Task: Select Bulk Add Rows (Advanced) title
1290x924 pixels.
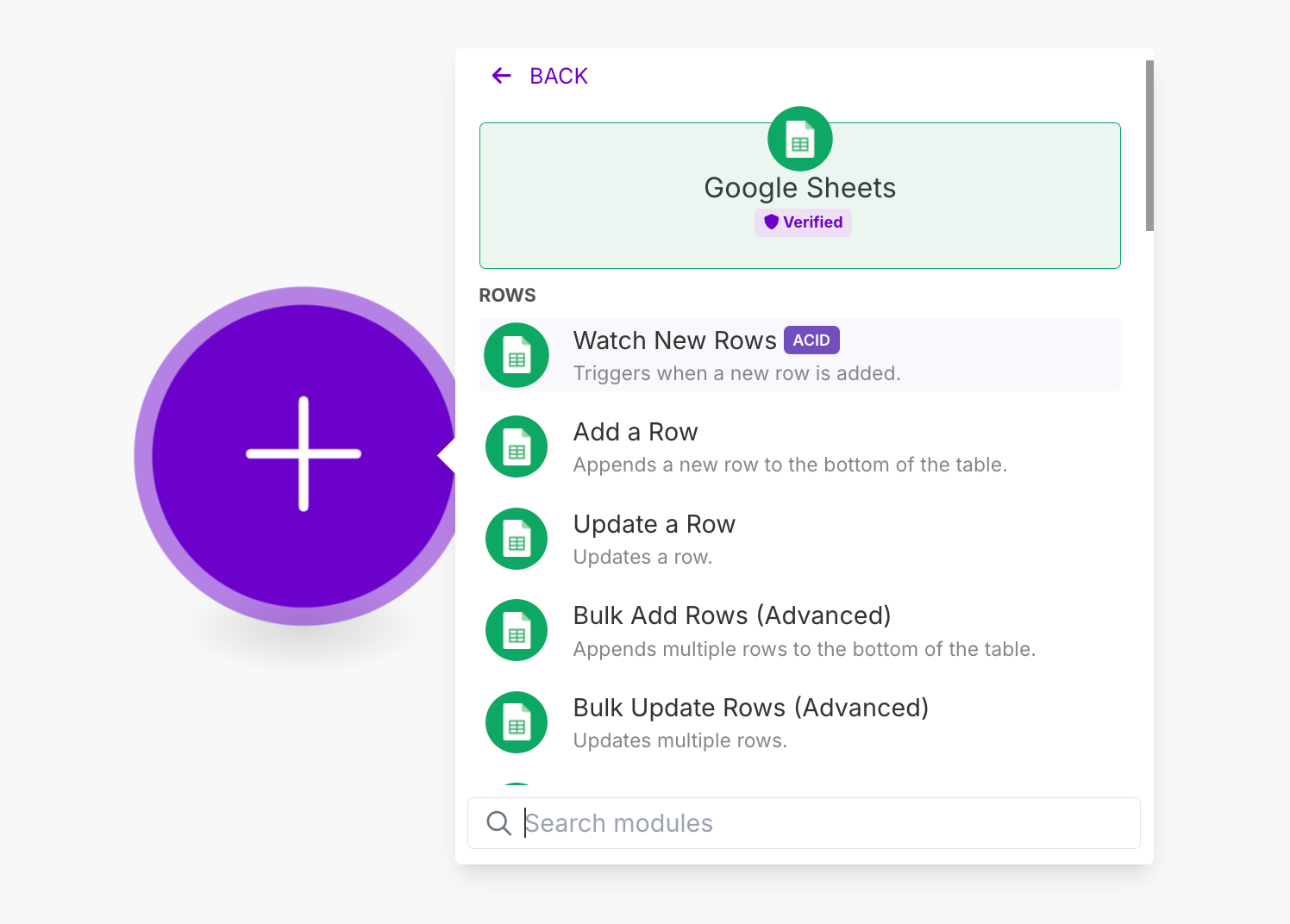Action: (732, 615)
